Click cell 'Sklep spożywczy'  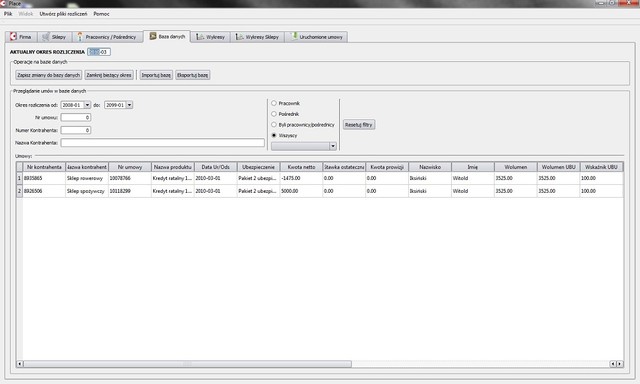point(87,191)
